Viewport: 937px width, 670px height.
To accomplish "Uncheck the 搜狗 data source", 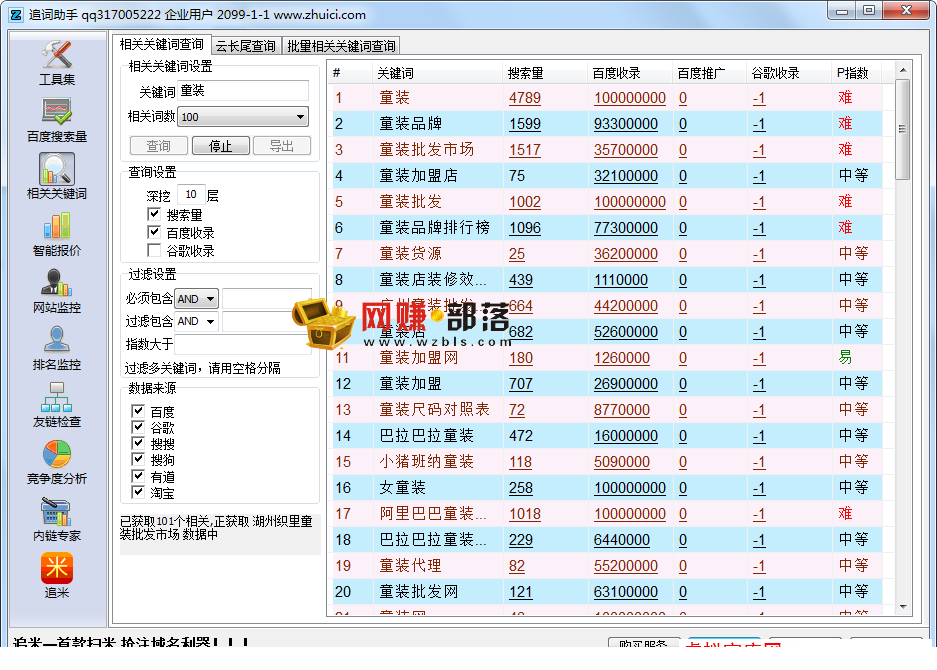I will coord(138,459).
